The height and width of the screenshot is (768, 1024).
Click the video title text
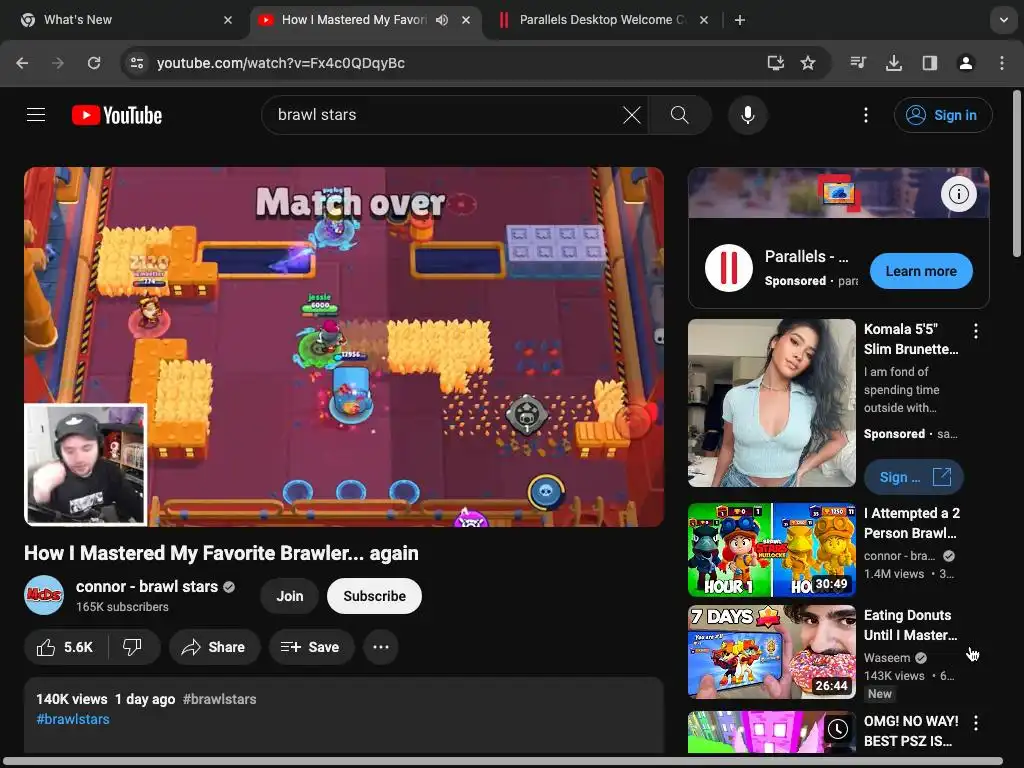point(221,553)
